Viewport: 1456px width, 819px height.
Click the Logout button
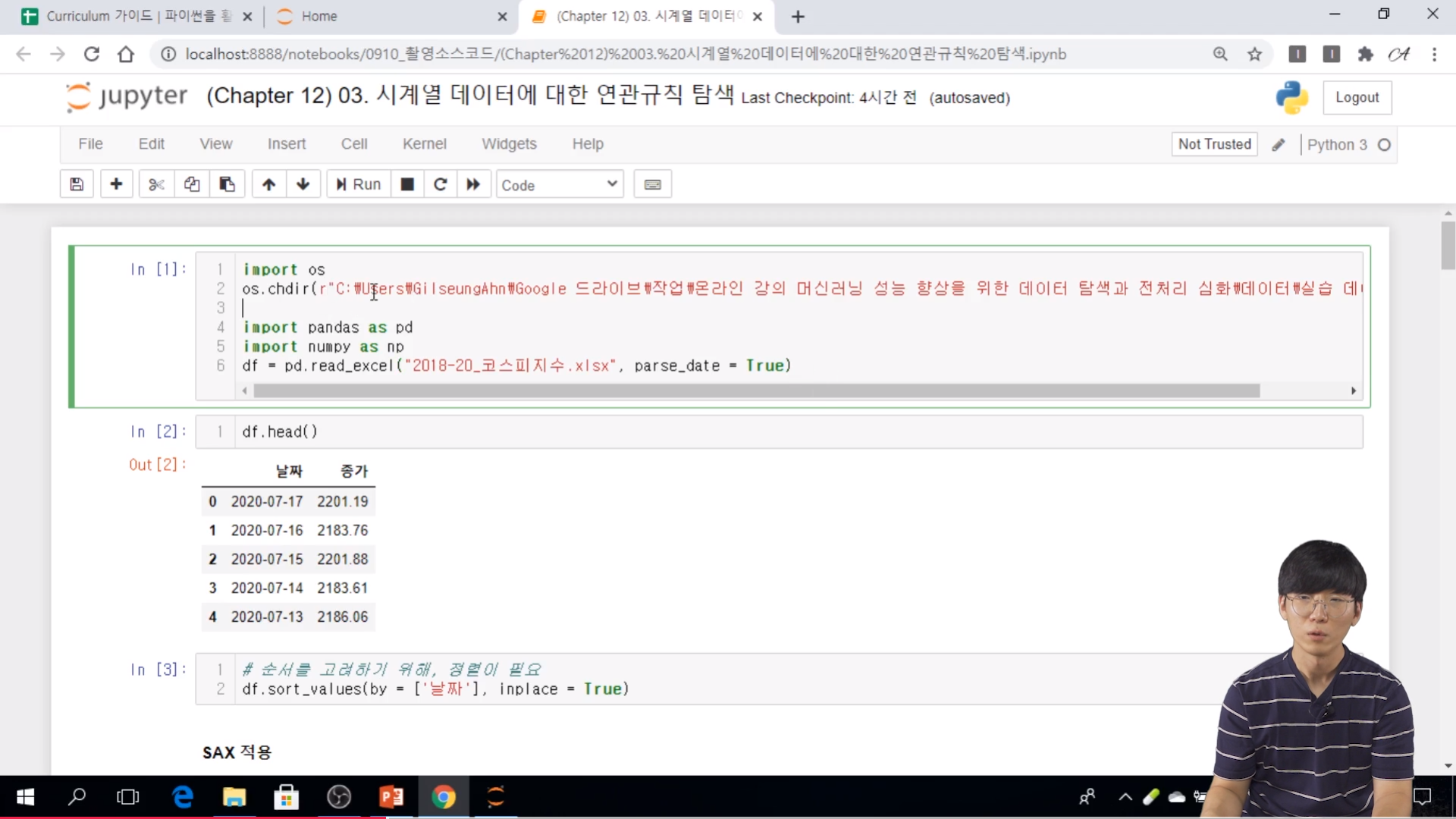pos(1357,98)
